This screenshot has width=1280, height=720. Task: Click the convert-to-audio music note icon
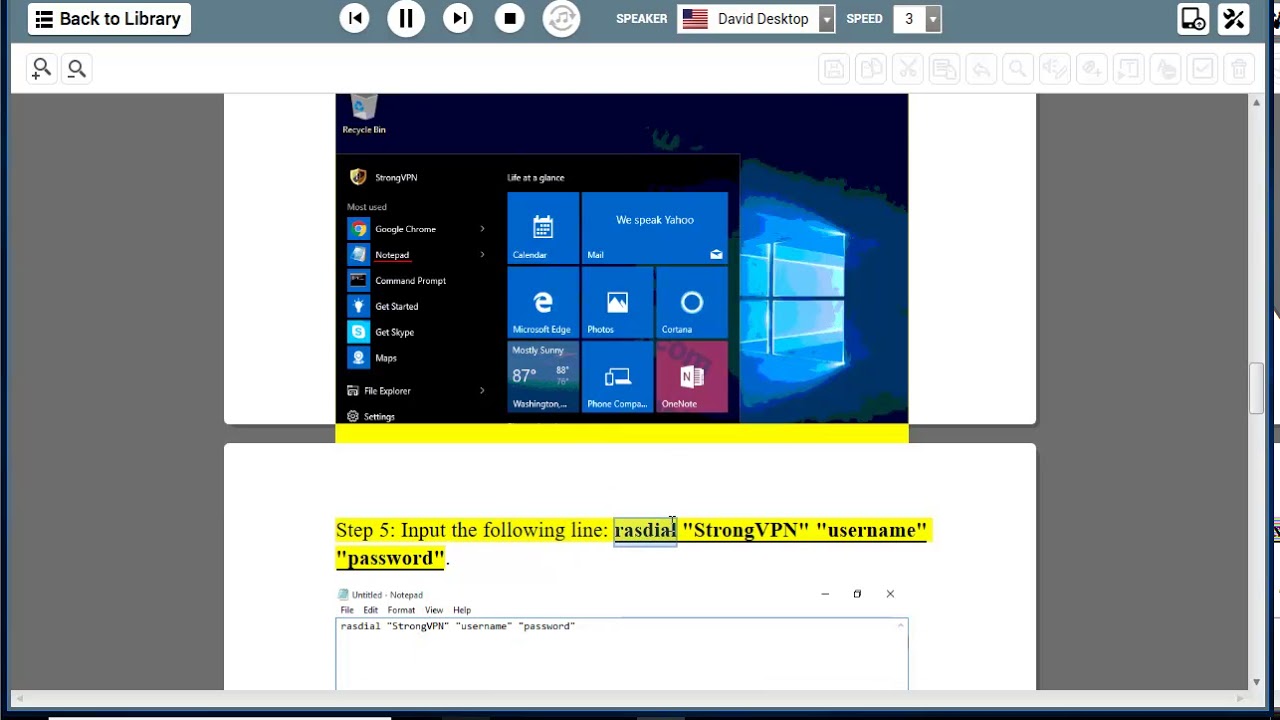coord(562,19)
